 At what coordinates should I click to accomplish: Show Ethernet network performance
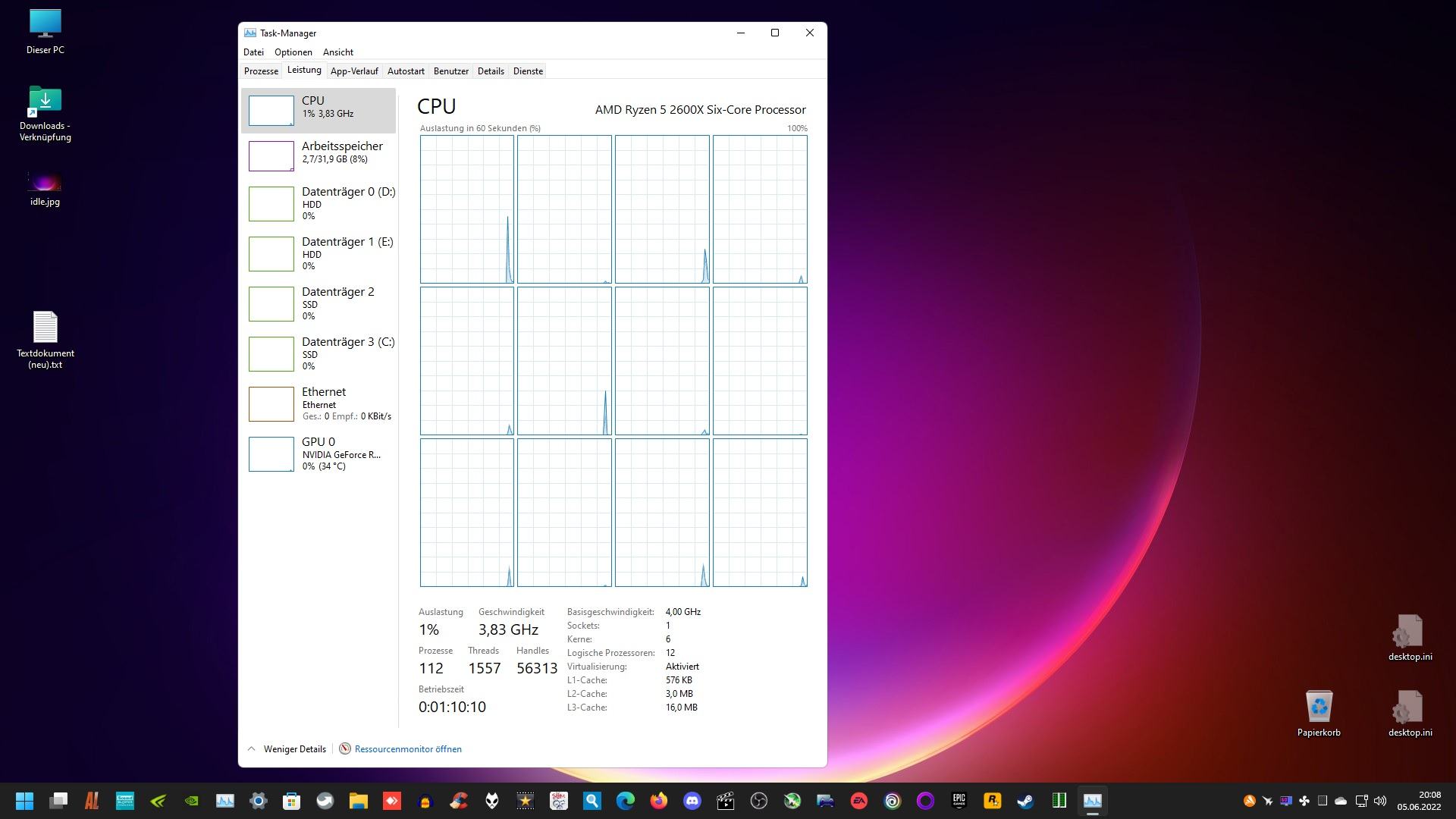tap(318, 403)
